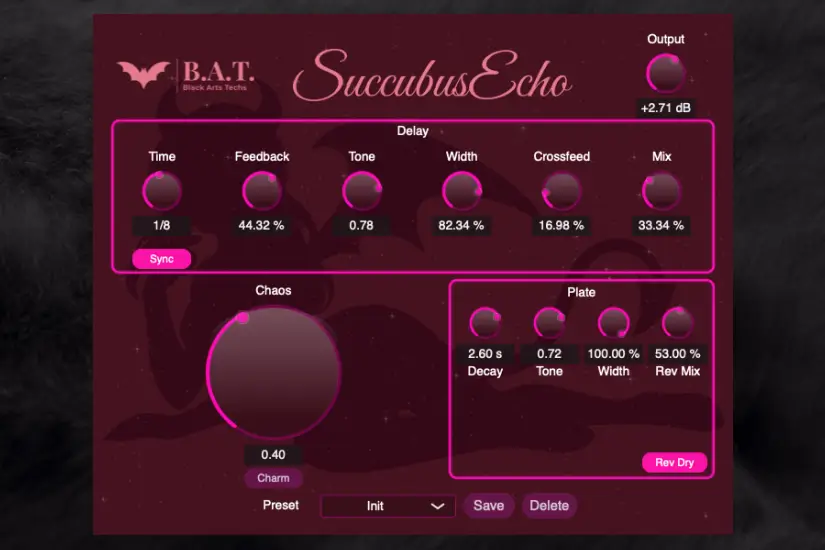The image size is (825, 550).
Task: Click the Save preset button
Action: coord(489,506)
